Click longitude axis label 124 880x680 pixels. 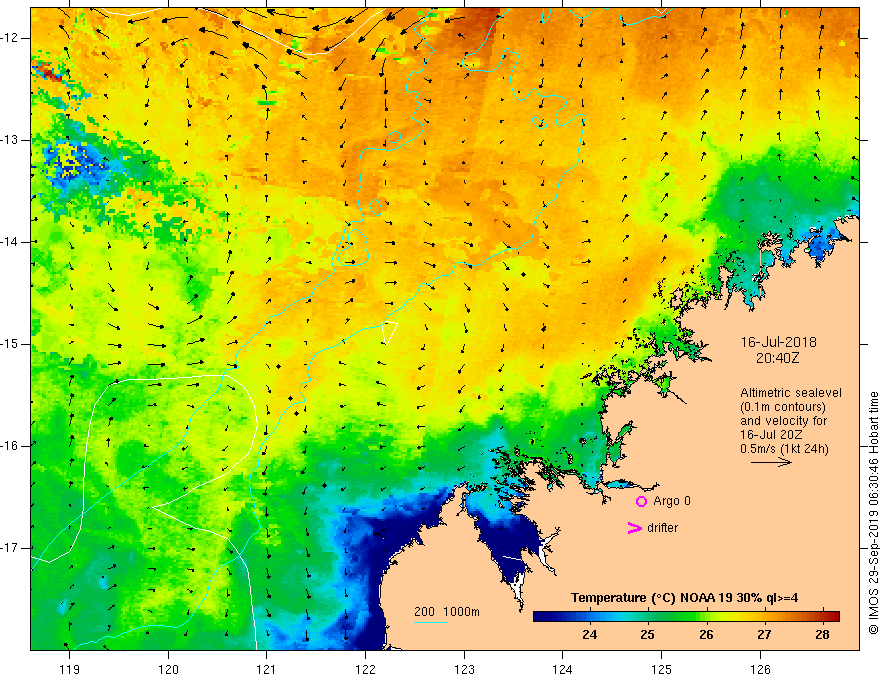(x=563, y=669)
